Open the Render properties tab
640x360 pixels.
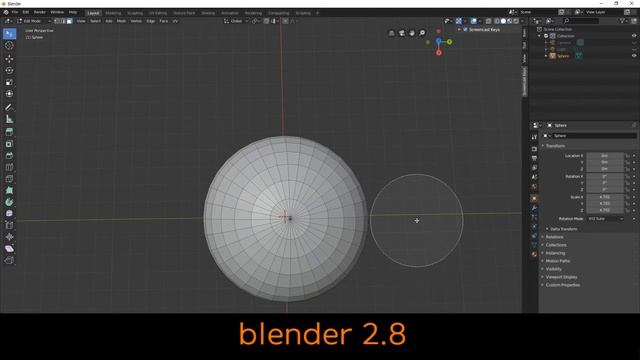tap(534, 149)
